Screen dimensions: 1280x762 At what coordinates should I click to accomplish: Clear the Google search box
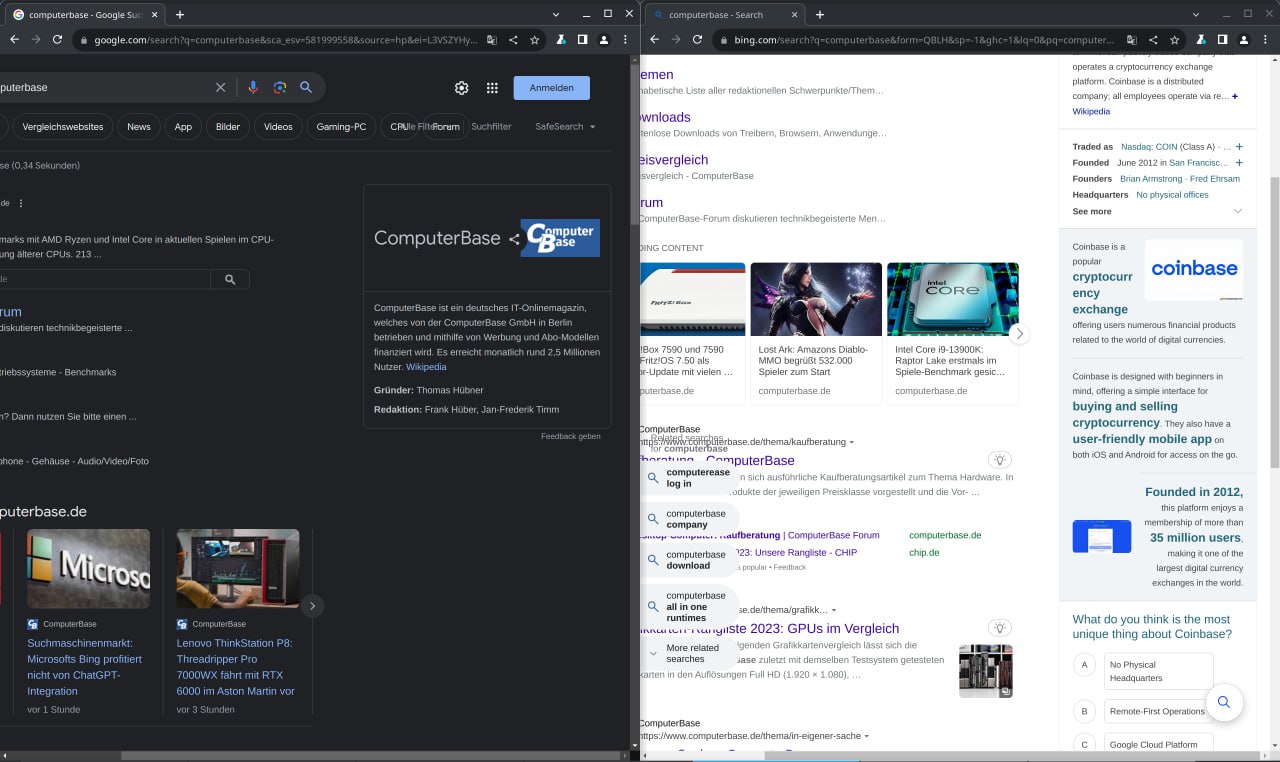(221, 87)
